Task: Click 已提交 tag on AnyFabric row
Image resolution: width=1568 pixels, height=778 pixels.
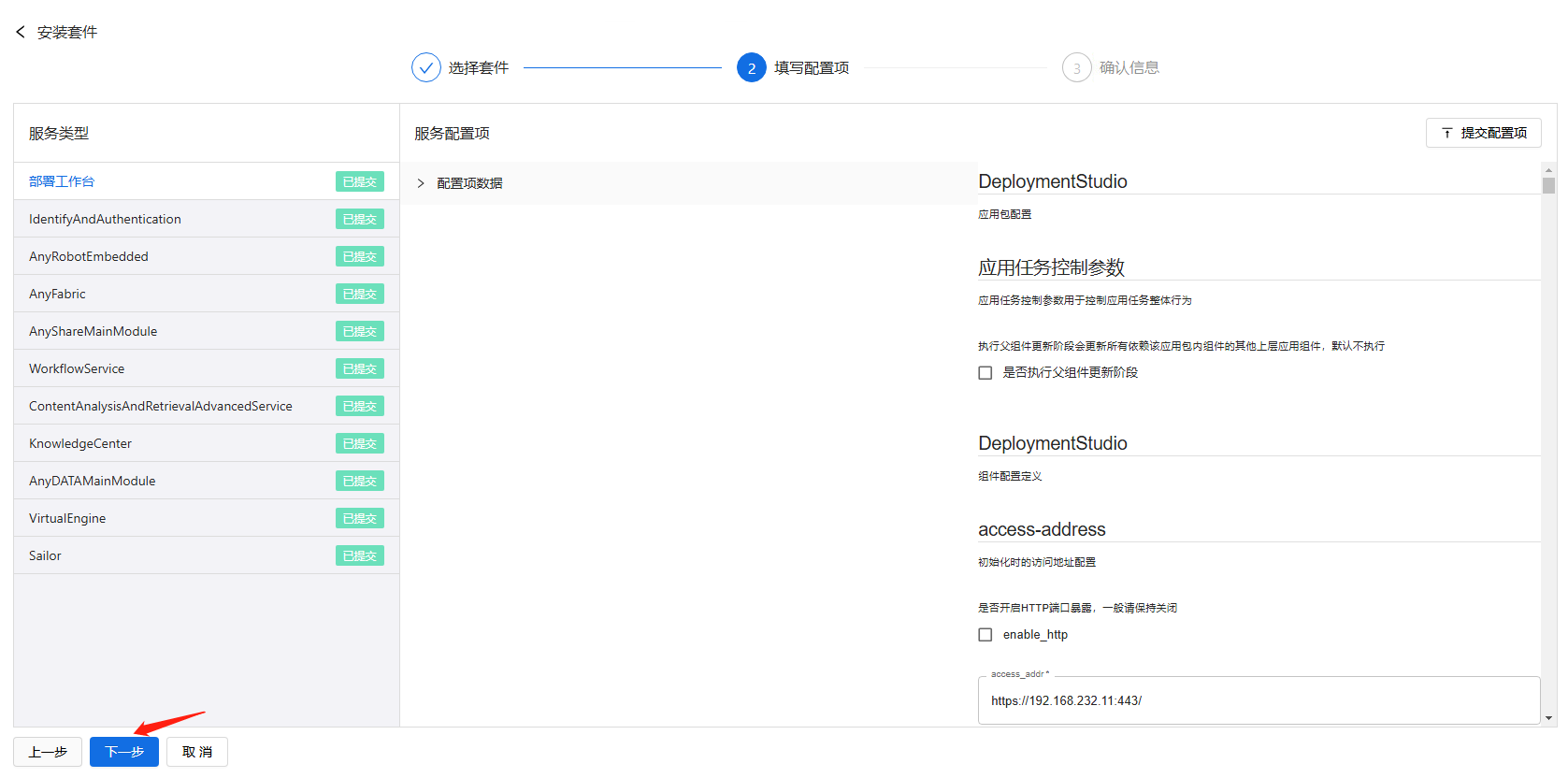Action: pos(360,294)
